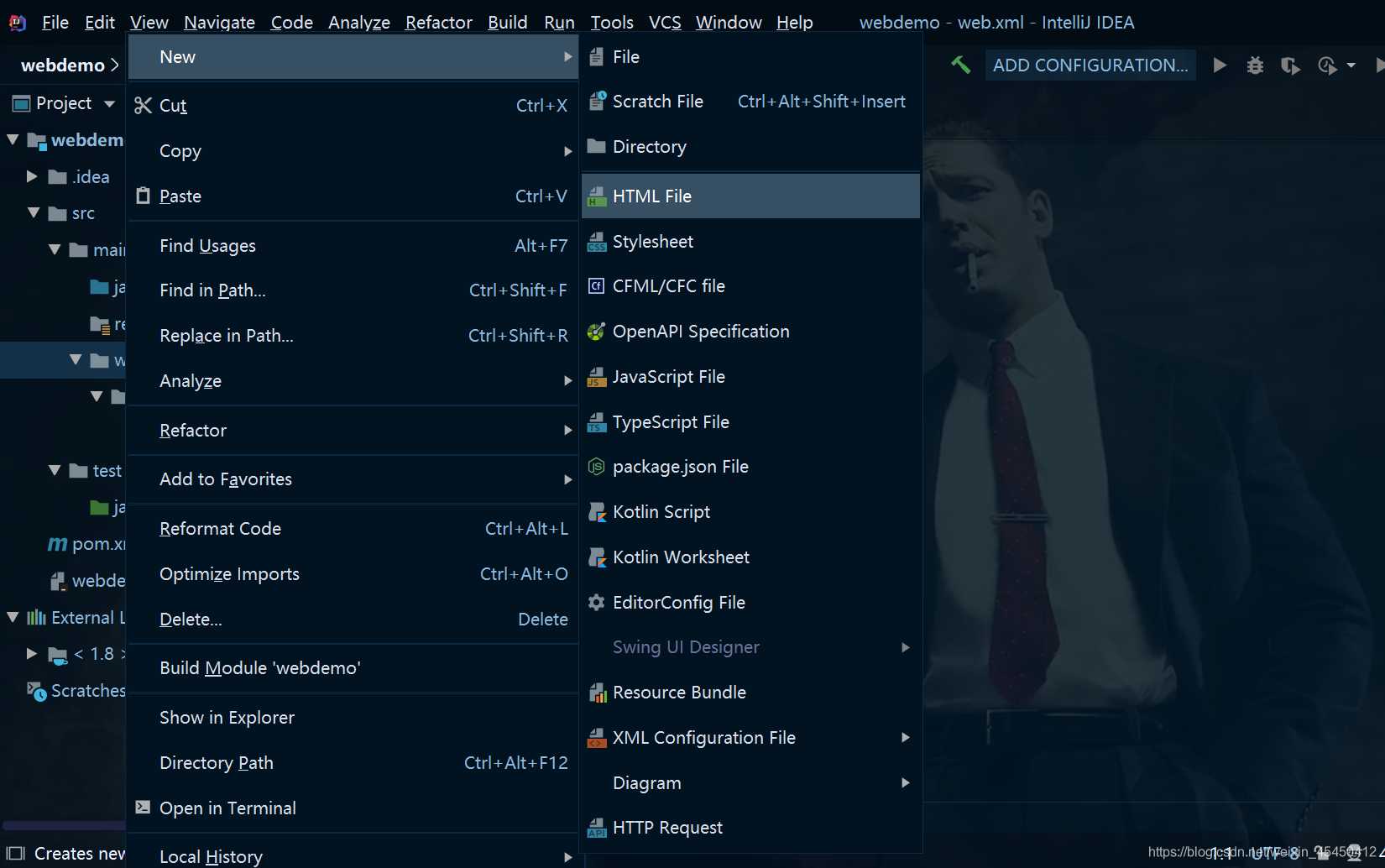Click the Profiler run icon
Viewport: 1385px width, 868px height.
1327,65
